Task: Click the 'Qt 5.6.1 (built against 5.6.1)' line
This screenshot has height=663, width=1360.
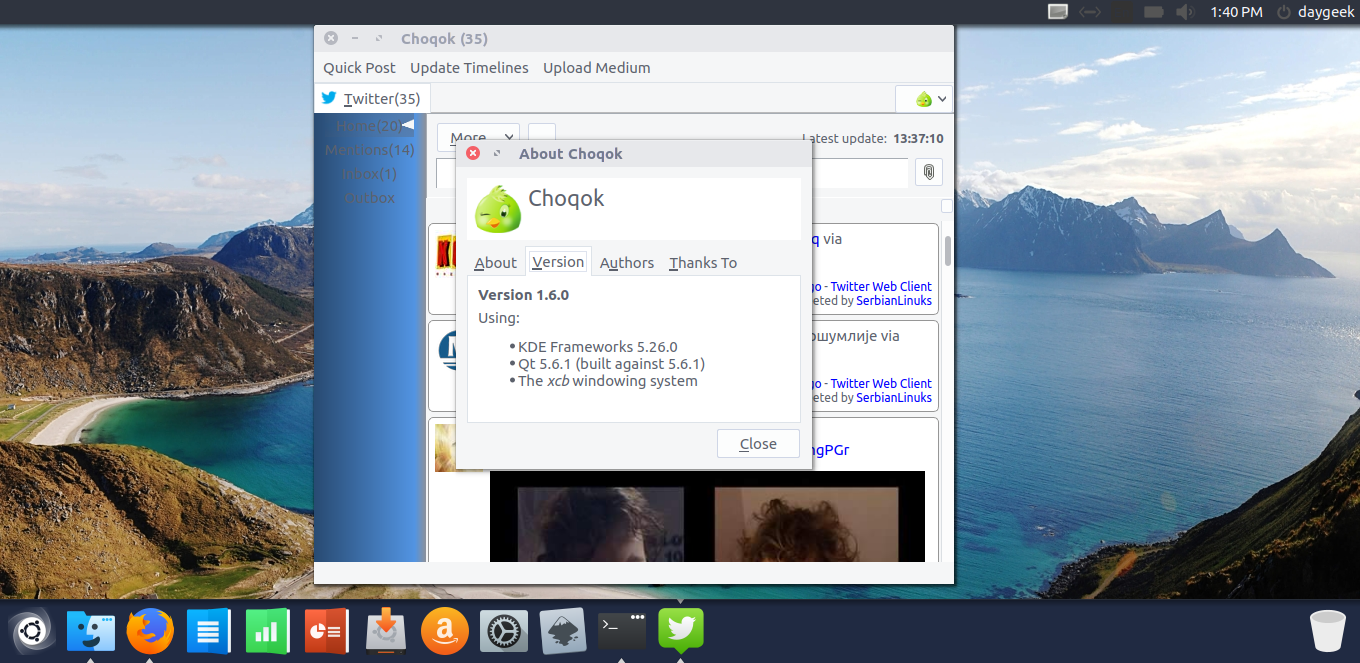Action: coord(611,364)
